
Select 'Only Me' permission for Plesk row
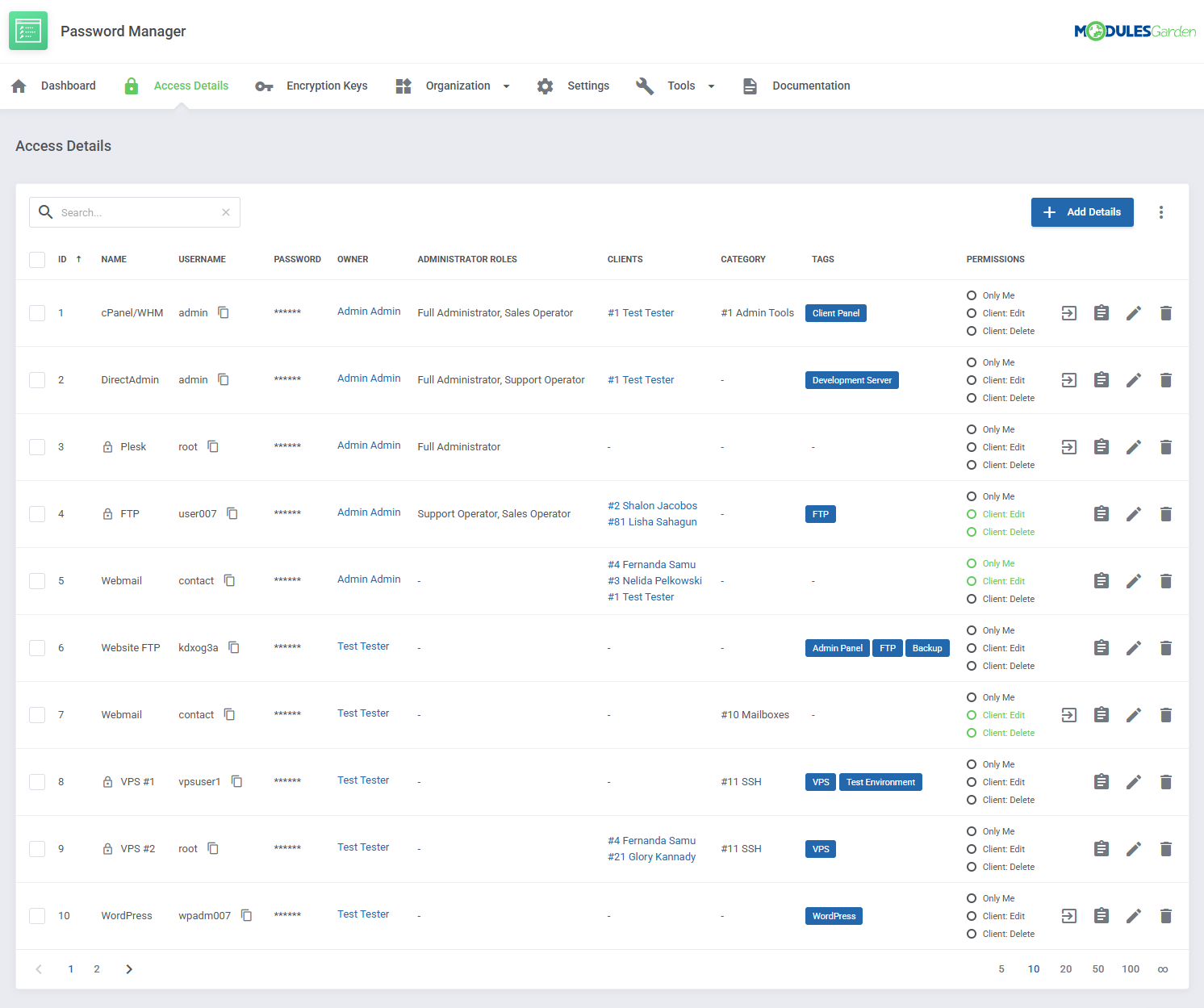[x=972, y=429]
